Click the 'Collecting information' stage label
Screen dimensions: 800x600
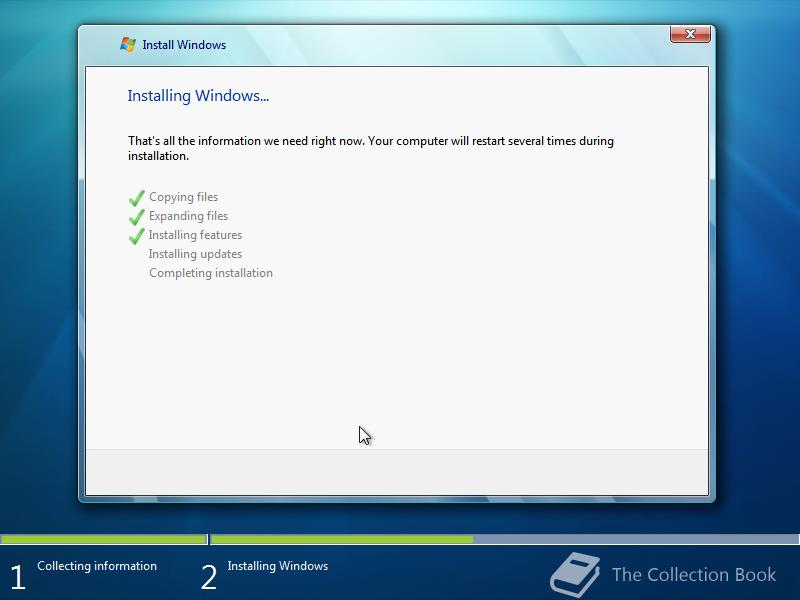click(x=97, y=566)
